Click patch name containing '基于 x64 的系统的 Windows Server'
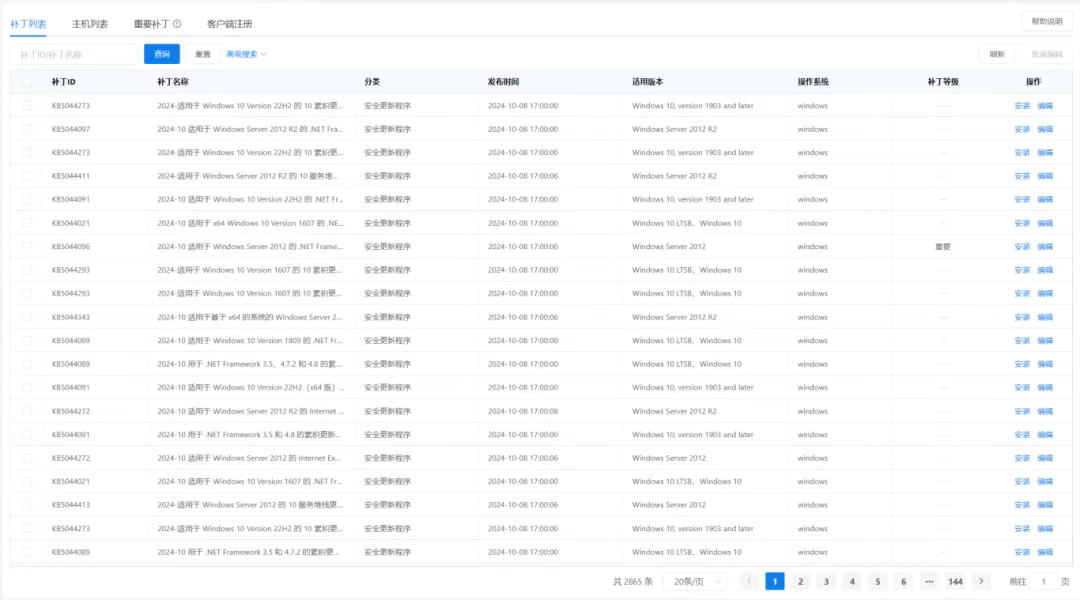 click(249, 317)
